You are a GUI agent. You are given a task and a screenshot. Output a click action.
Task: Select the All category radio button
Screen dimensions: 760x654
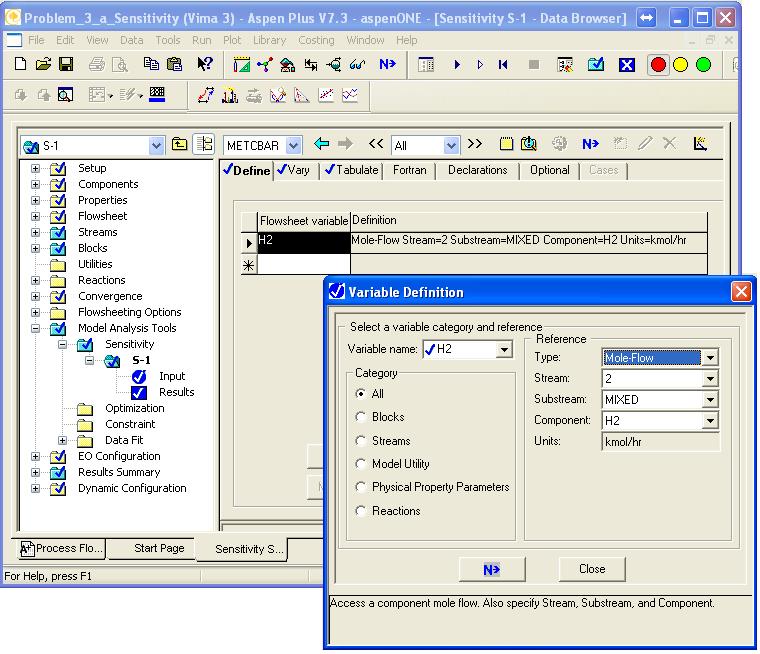coord(360,394)
